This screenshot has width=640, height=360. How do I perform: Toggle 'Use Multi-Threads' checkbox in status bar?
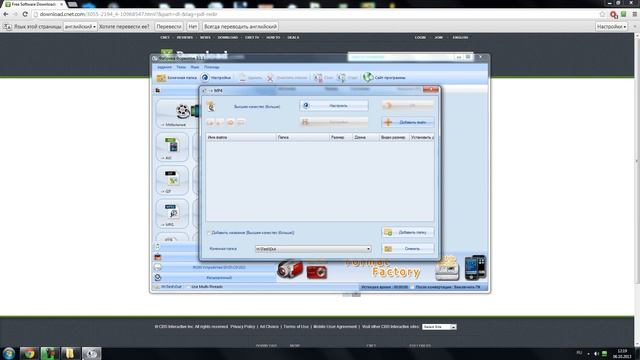click(x=189, y=287)
